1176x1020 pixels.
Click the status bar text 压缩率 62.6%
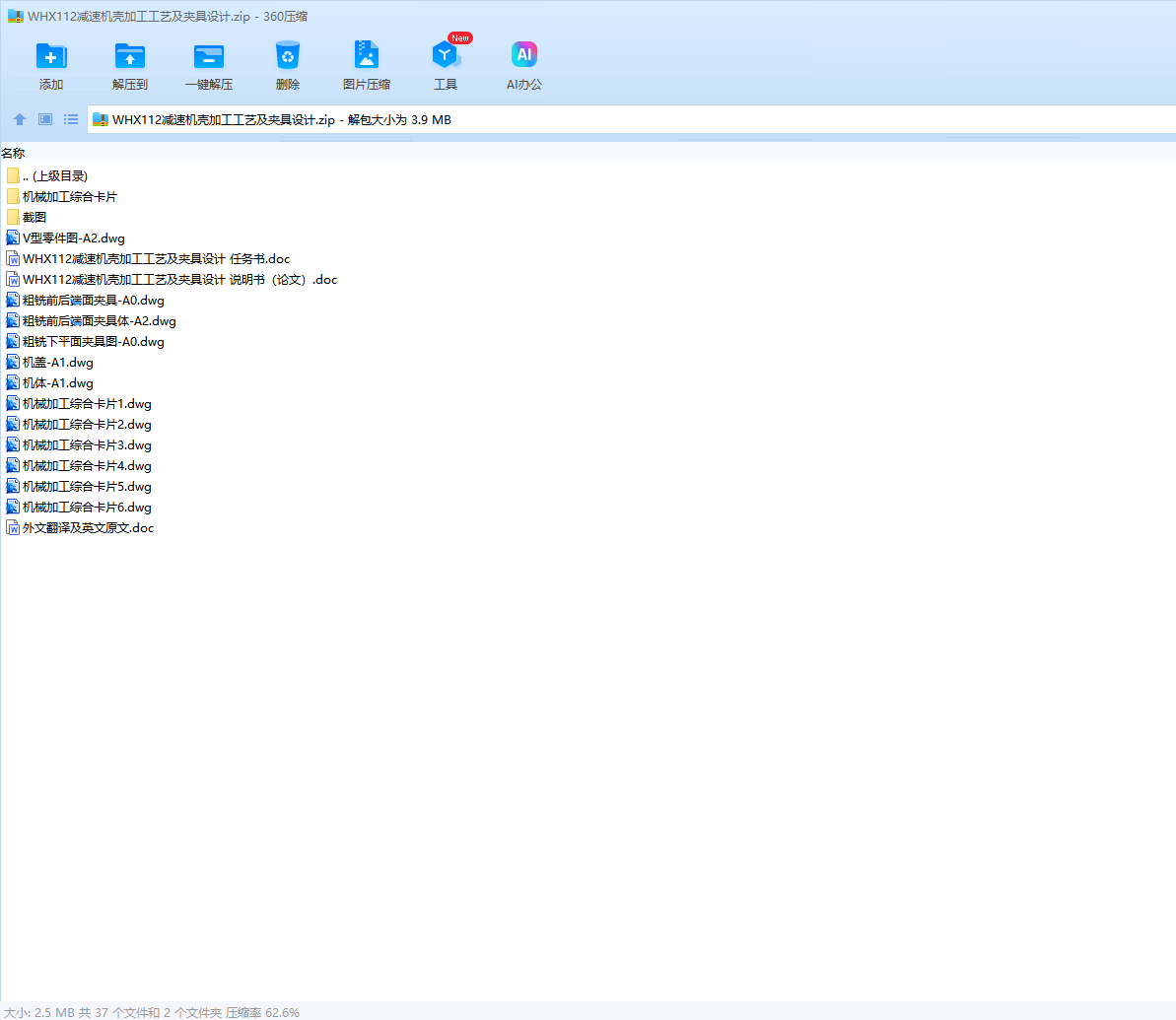tap(262, 1012)
